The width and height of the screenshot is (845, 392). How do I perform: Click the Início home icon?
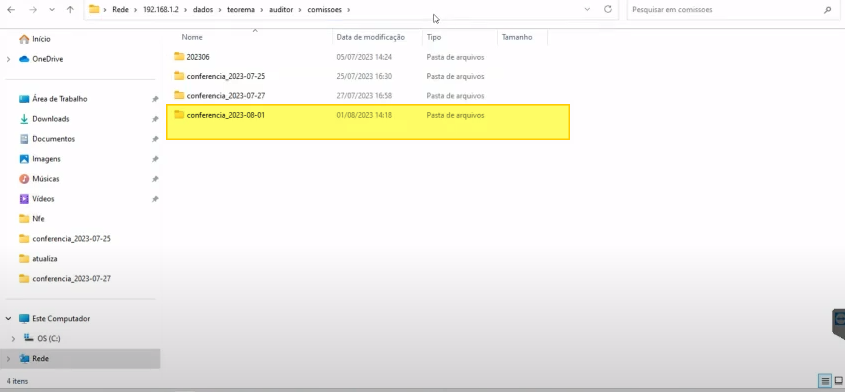pos(24,39)
